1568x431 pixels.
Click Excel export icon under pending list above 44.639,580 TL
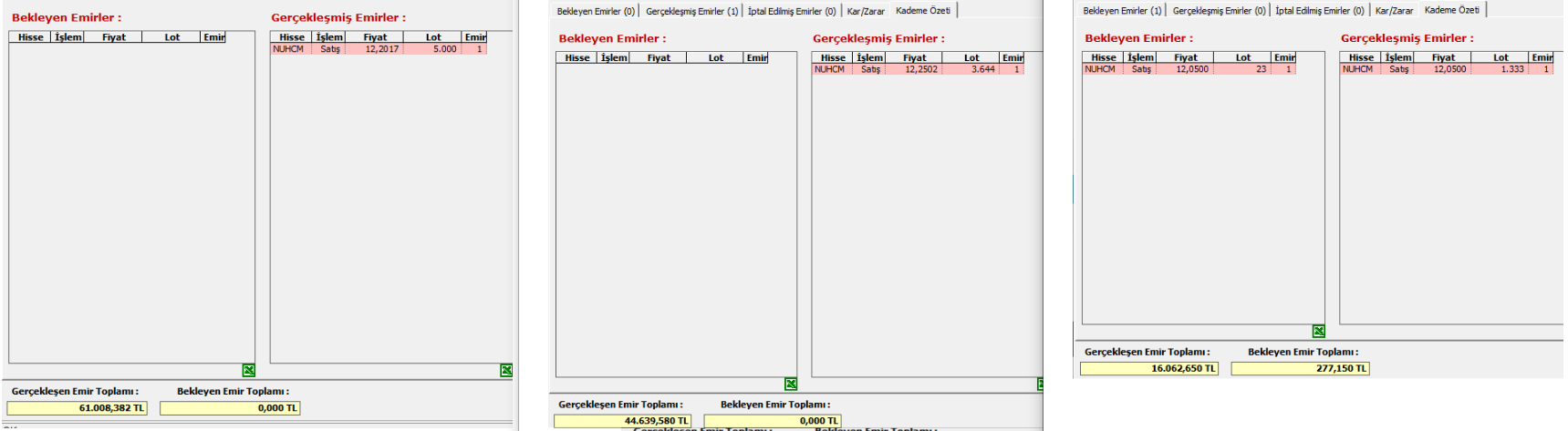pos(791,385)
